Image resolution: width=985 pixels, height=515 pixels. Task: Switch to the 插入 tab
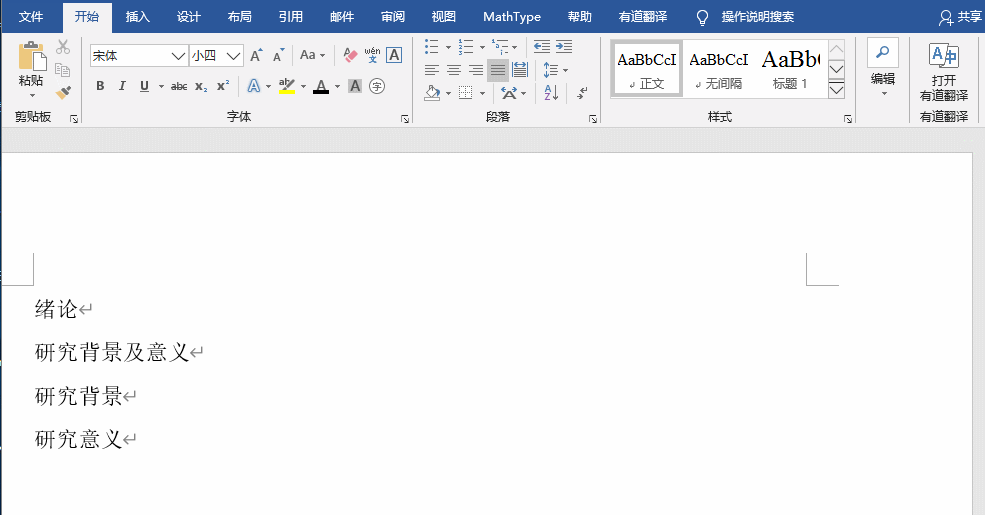coord(138,17)
